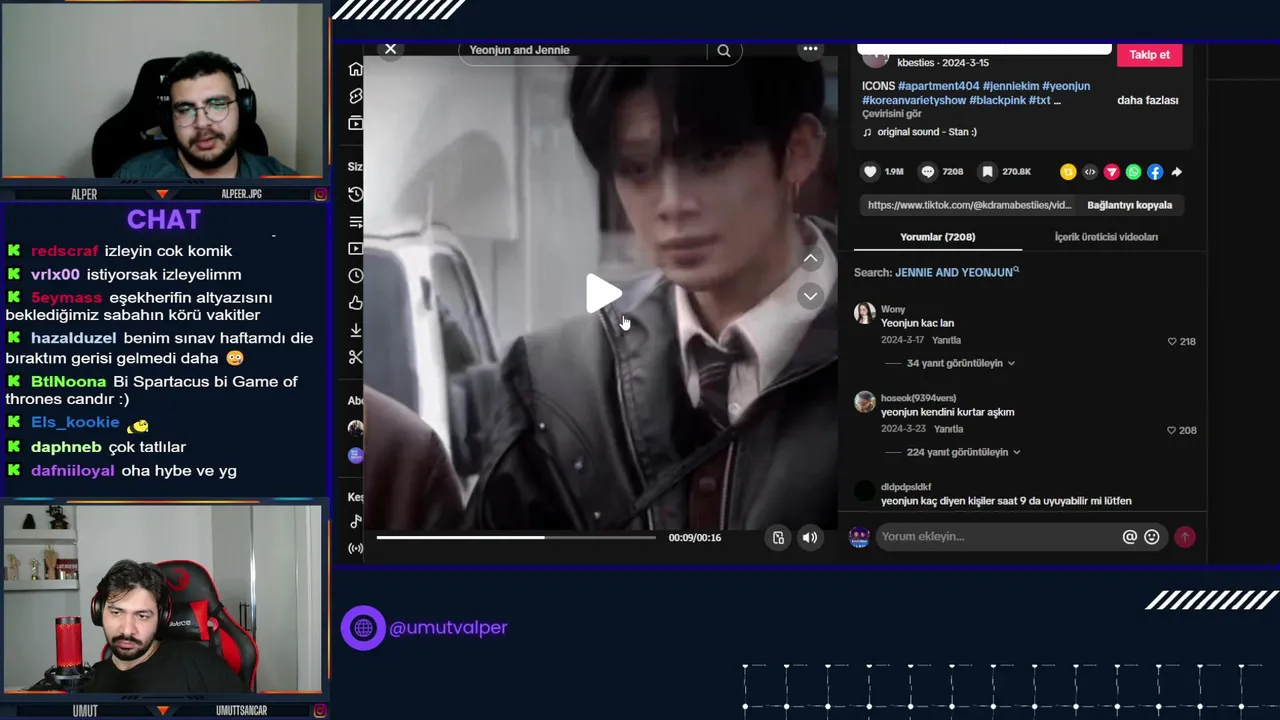Open the kbesties profile name
Viewport: 1280px width, 720px height.
click(917, 62)
